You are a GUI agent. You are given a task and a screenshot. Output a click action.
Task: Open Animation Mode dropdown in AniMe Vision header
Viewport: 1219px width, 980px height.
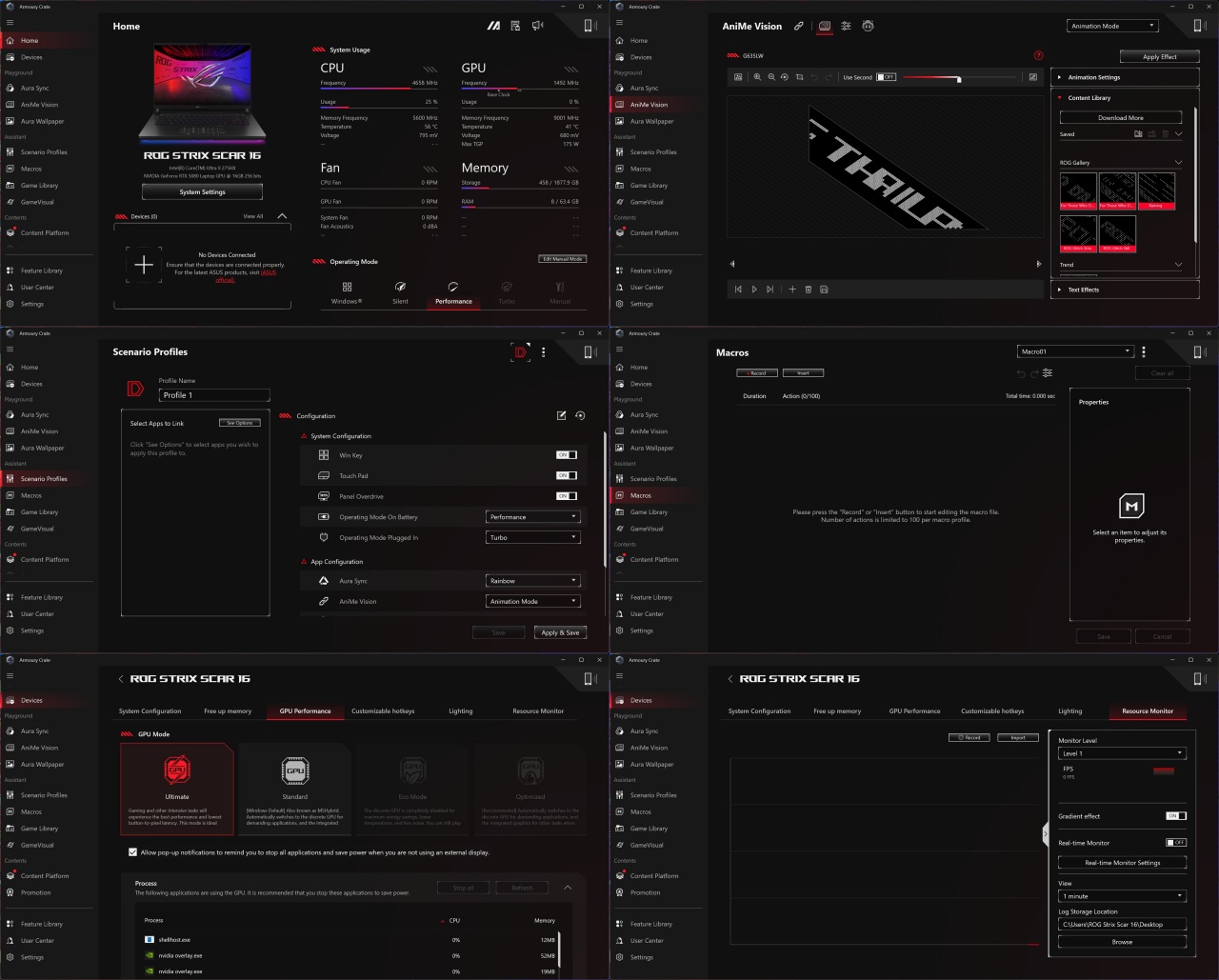coord(1112,26)
